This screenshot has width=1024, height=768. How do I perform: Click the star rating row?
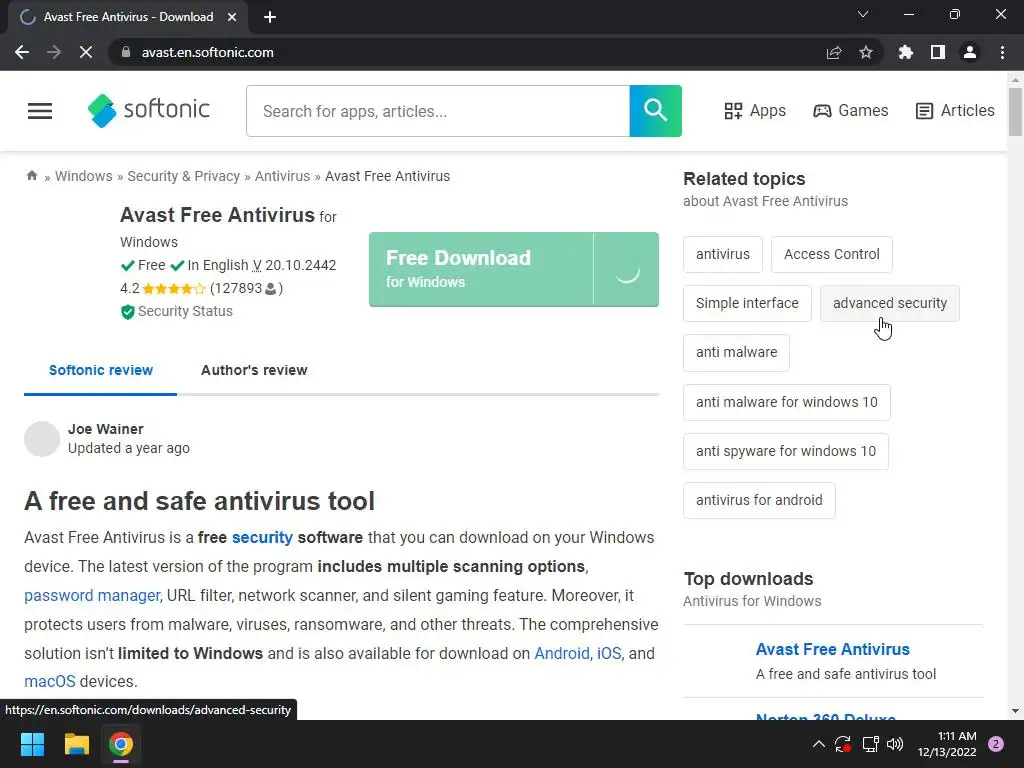click(x=173, y=288)
